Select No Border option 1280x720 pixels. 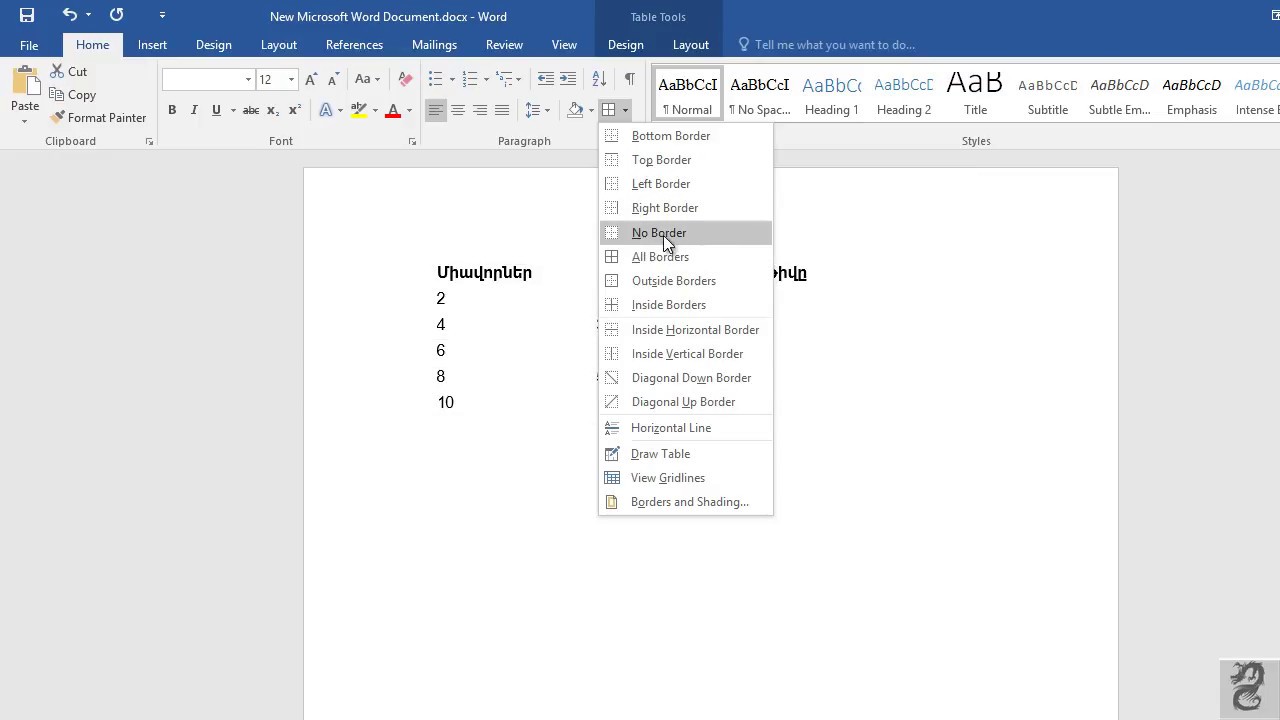click(686, 233)
